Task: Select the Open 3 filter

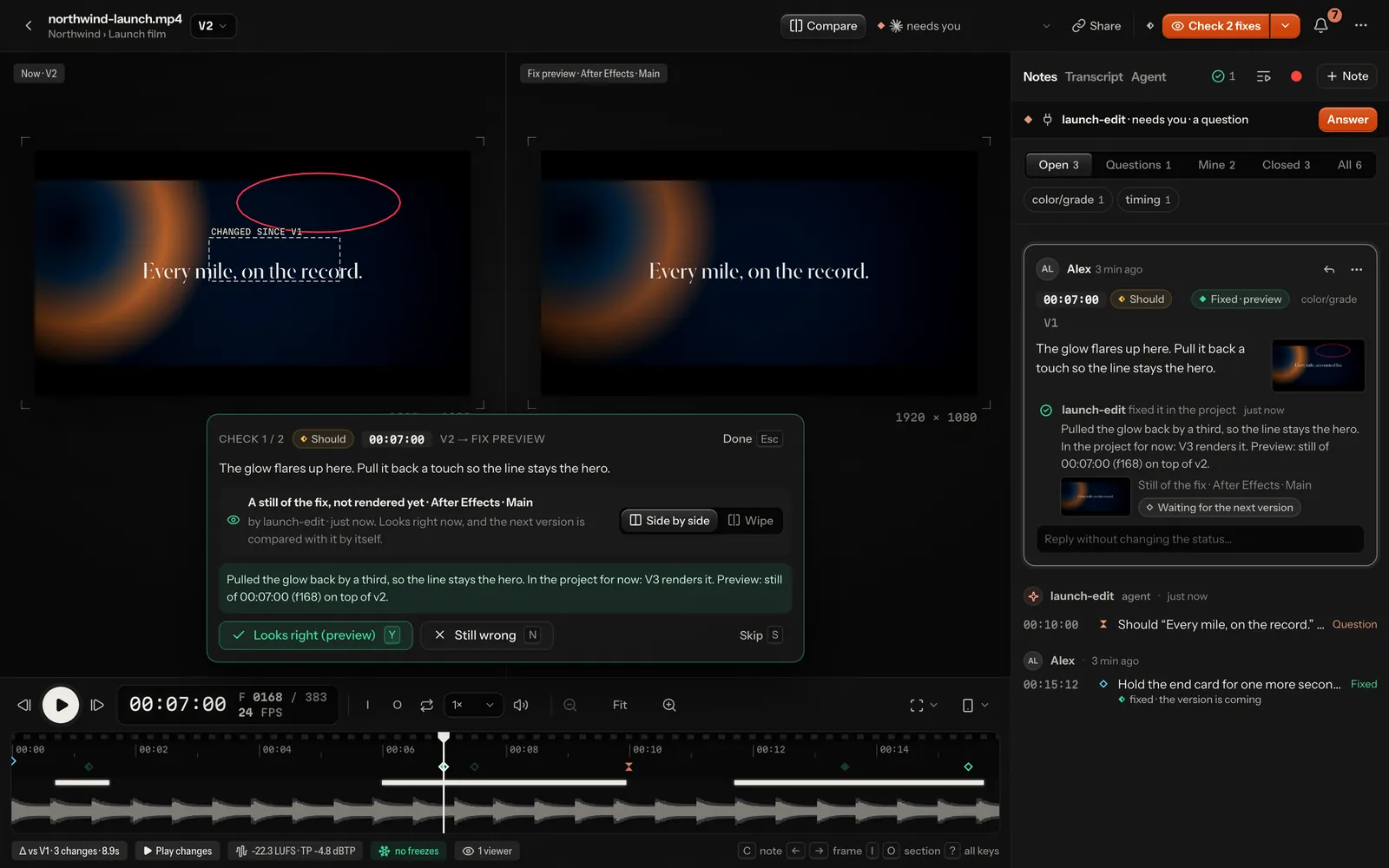Action: (1058, 165)
